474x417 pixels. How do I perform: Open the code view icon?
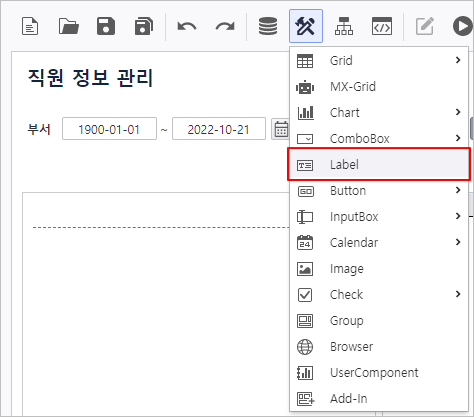382,26
